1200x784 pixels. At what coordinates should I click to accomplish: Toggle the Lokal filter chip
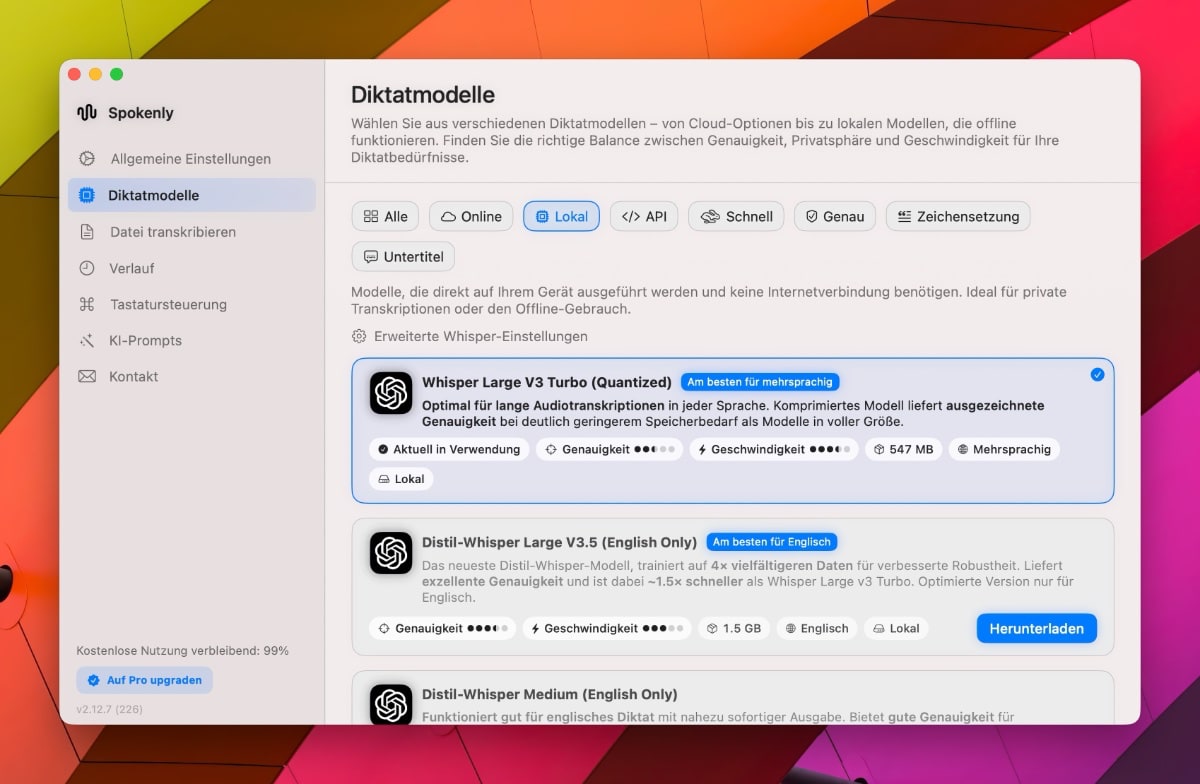tap(561, 217)
